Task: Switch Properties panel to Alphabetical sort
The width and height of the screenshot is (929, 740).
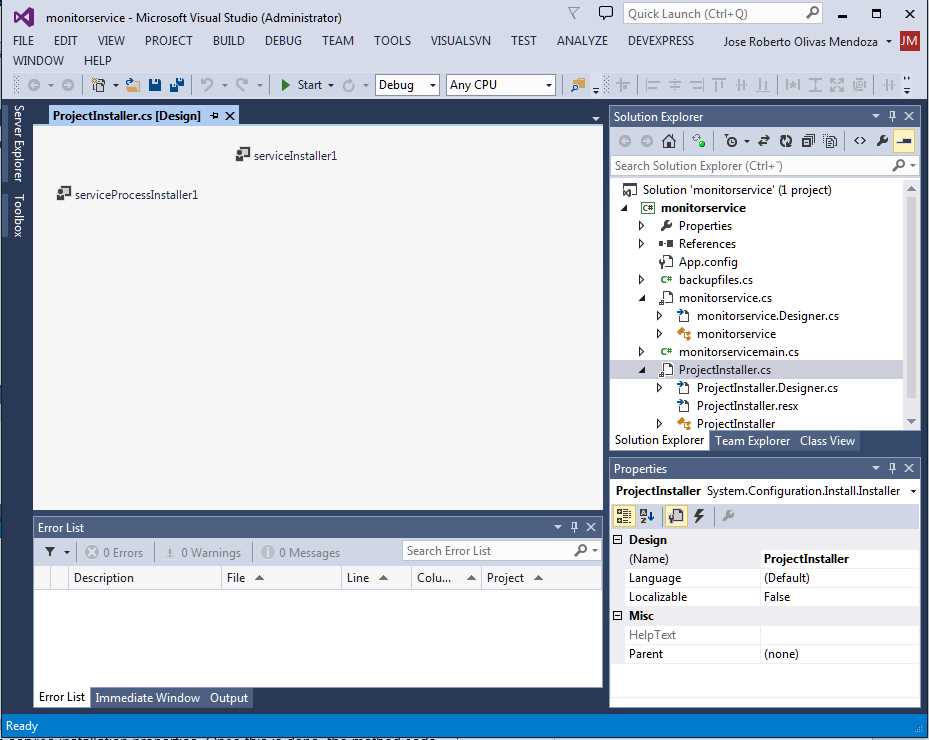Action: pyautogui.click(x=646, y=516)
